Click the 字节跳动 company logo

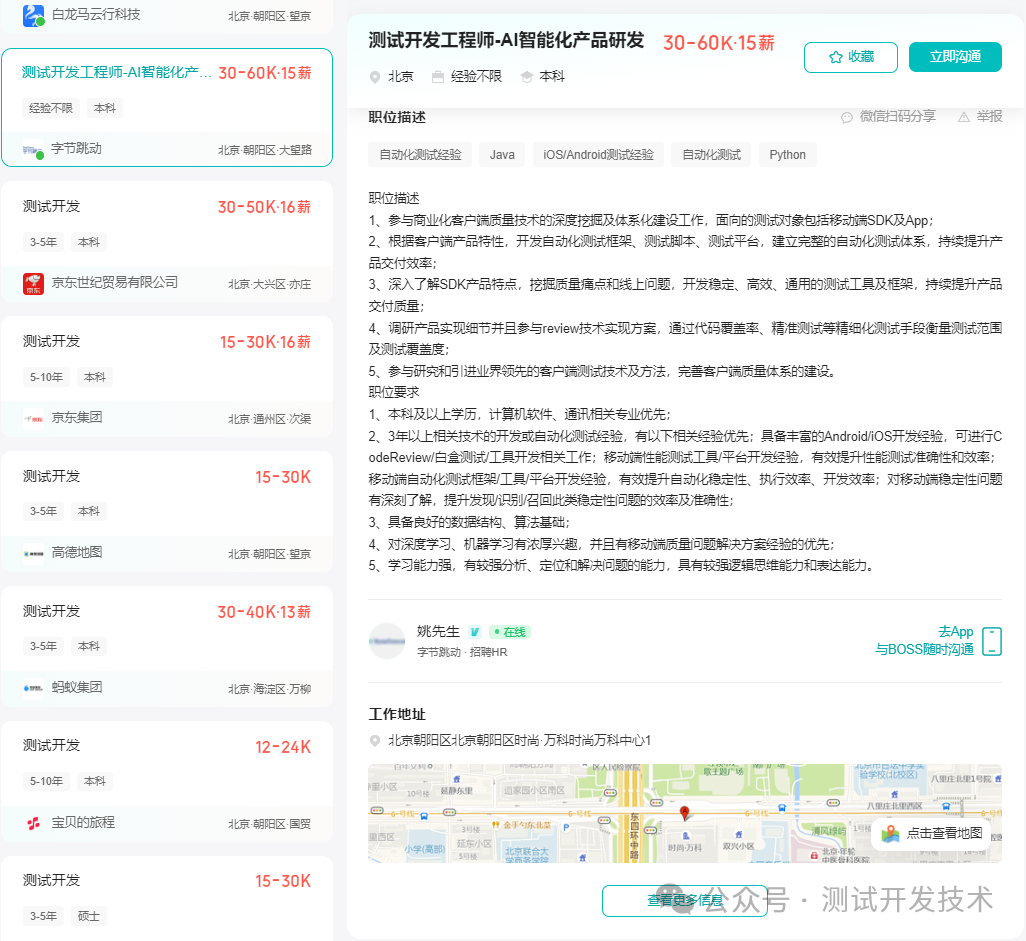(33, 150)
